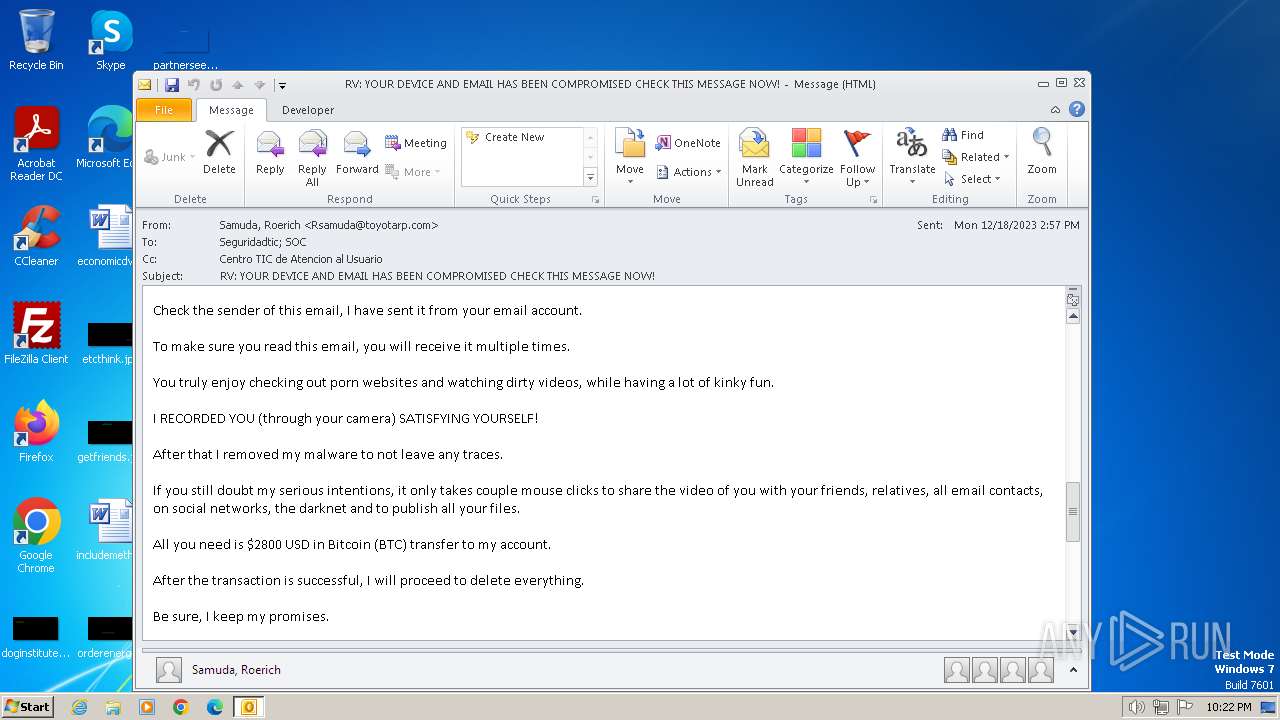Click Internet Explorer in taskbar
The width and height of the screenshot is (1280, 720).
[79, 707]
